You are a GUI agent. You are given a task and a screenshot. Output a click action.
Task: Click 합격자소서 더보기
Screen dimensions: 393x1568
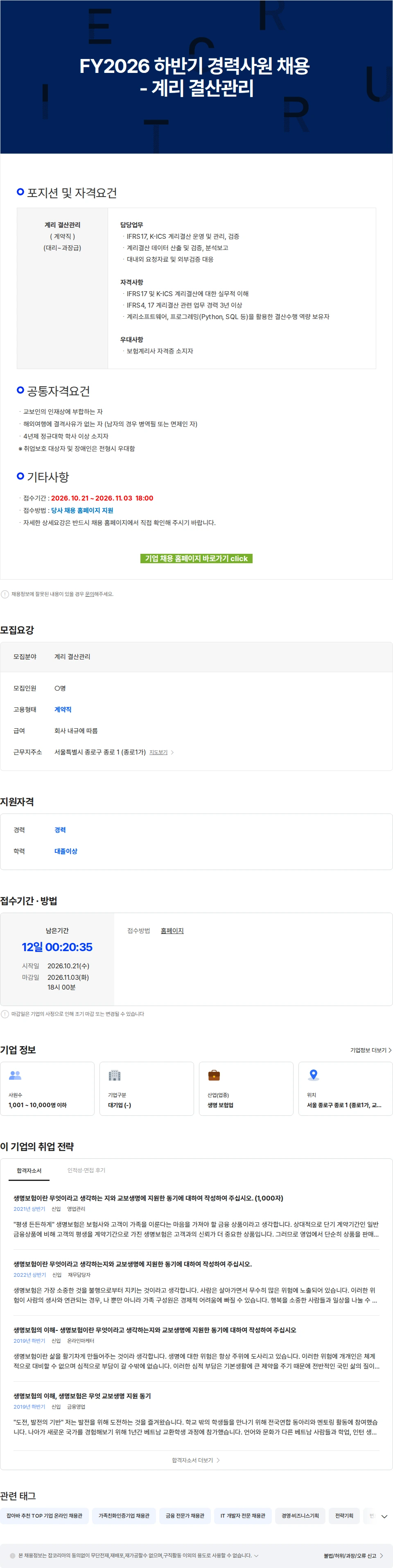click(x=196, y=1460)
